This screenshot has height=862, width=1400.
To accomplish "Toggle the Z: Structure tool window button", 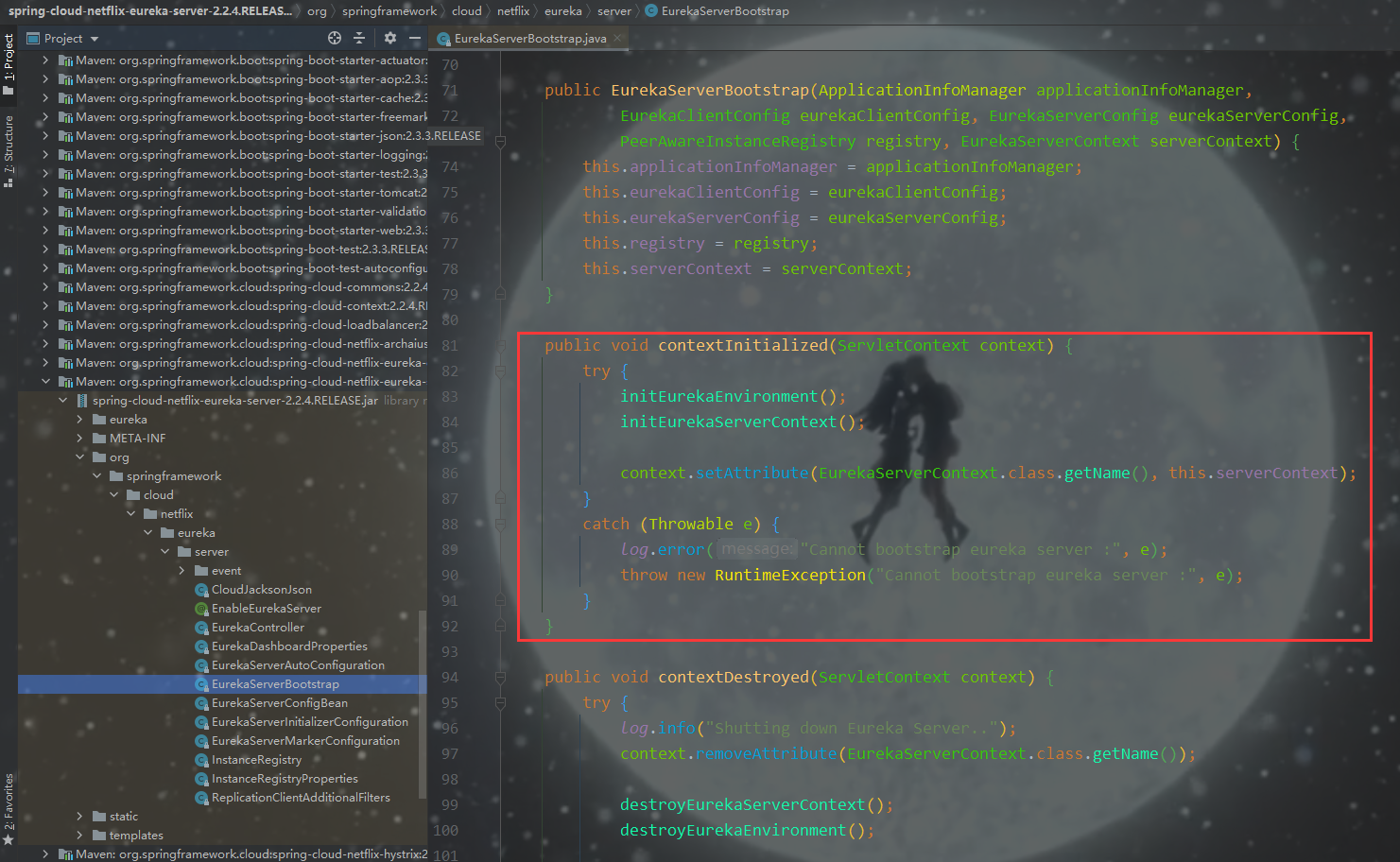I will click(9, 151).
